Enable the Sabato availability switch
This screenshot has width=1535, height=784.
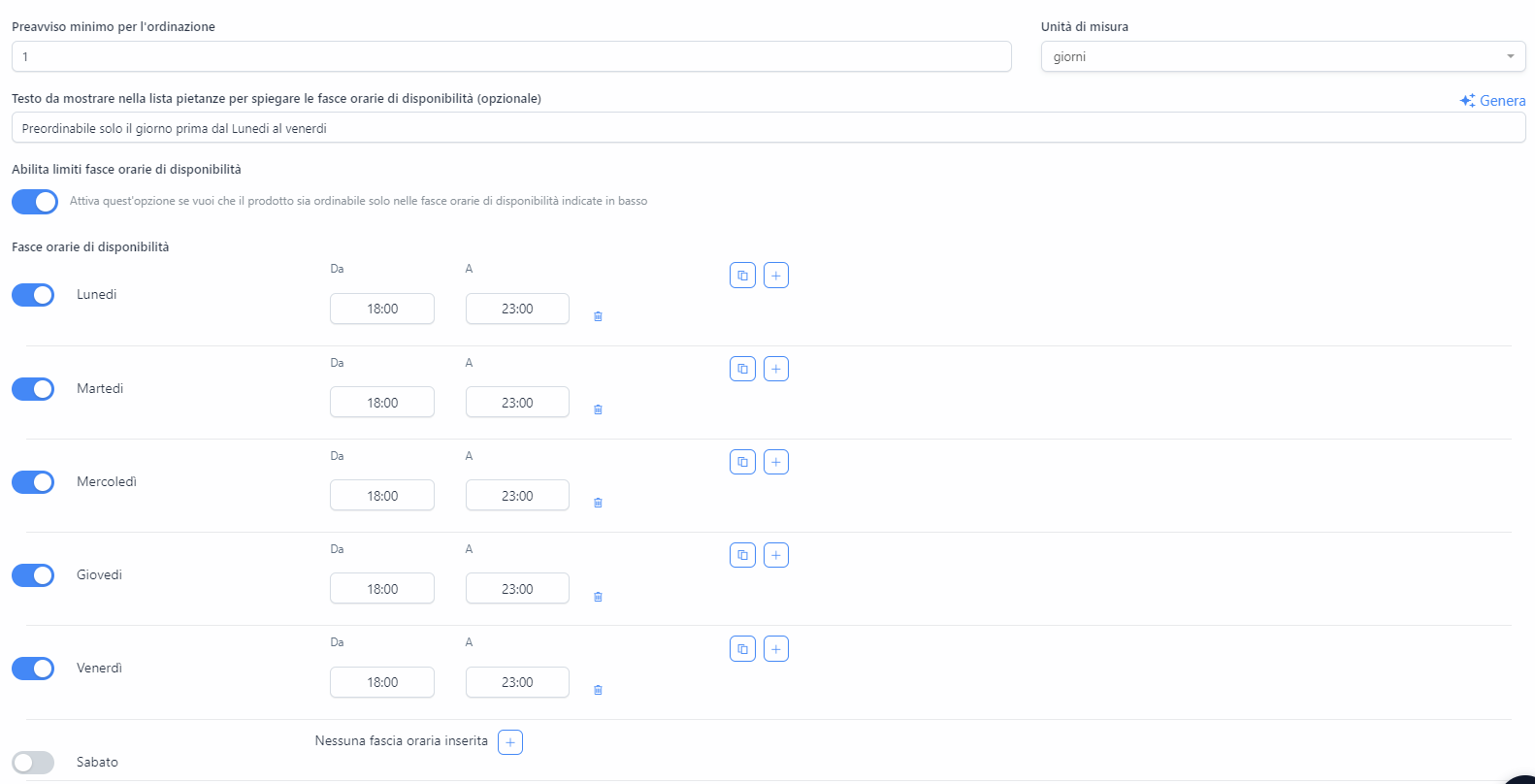point(33,763)
